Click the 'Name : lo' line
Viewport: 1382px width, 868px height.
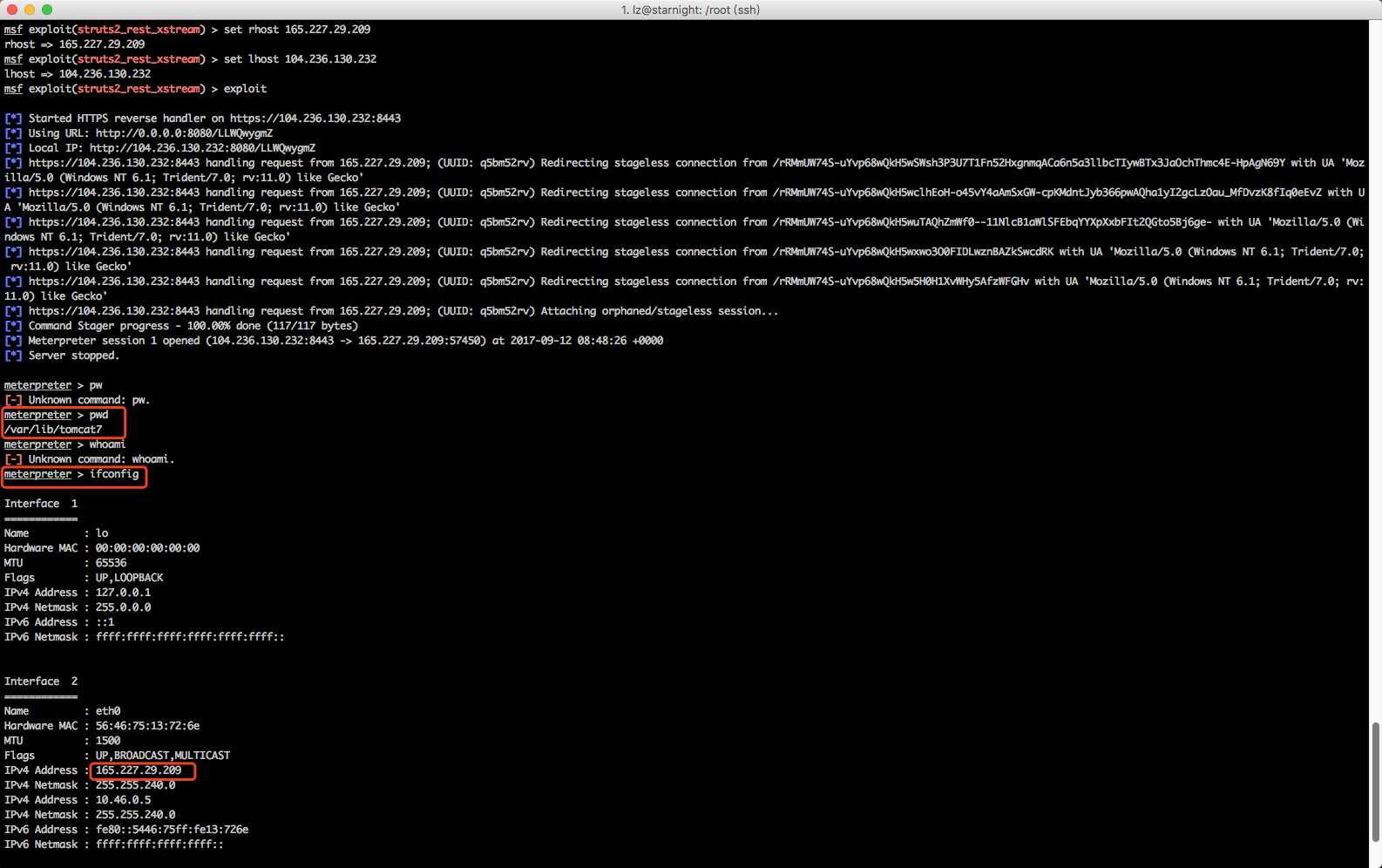pyautogui.click(x=57, y=533)
